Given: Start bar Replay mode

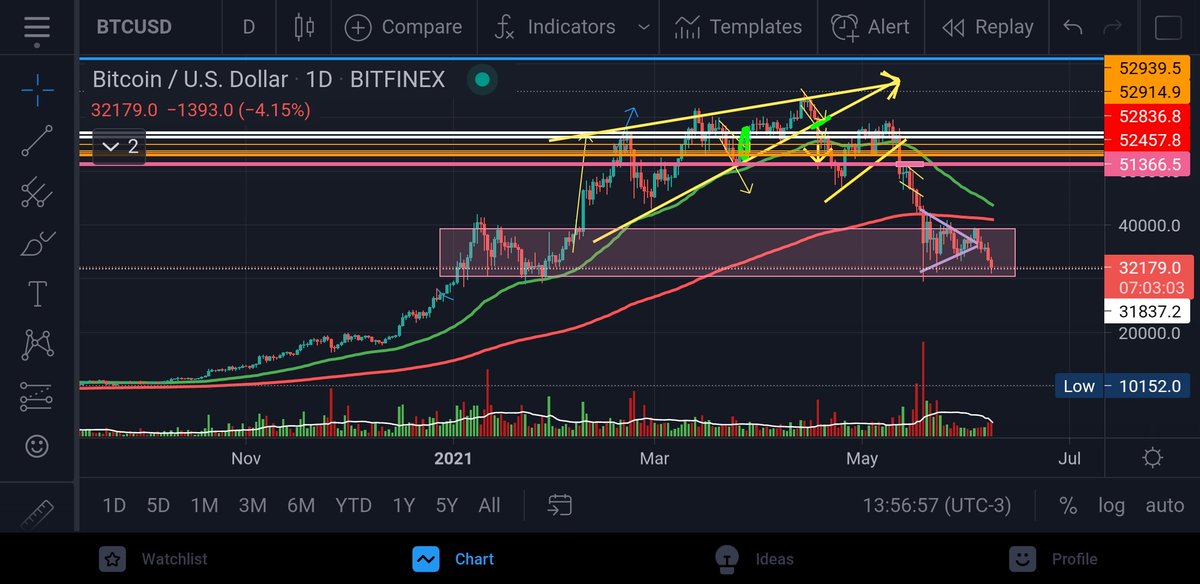Looking at the screenshot, I should coord(988,27).
